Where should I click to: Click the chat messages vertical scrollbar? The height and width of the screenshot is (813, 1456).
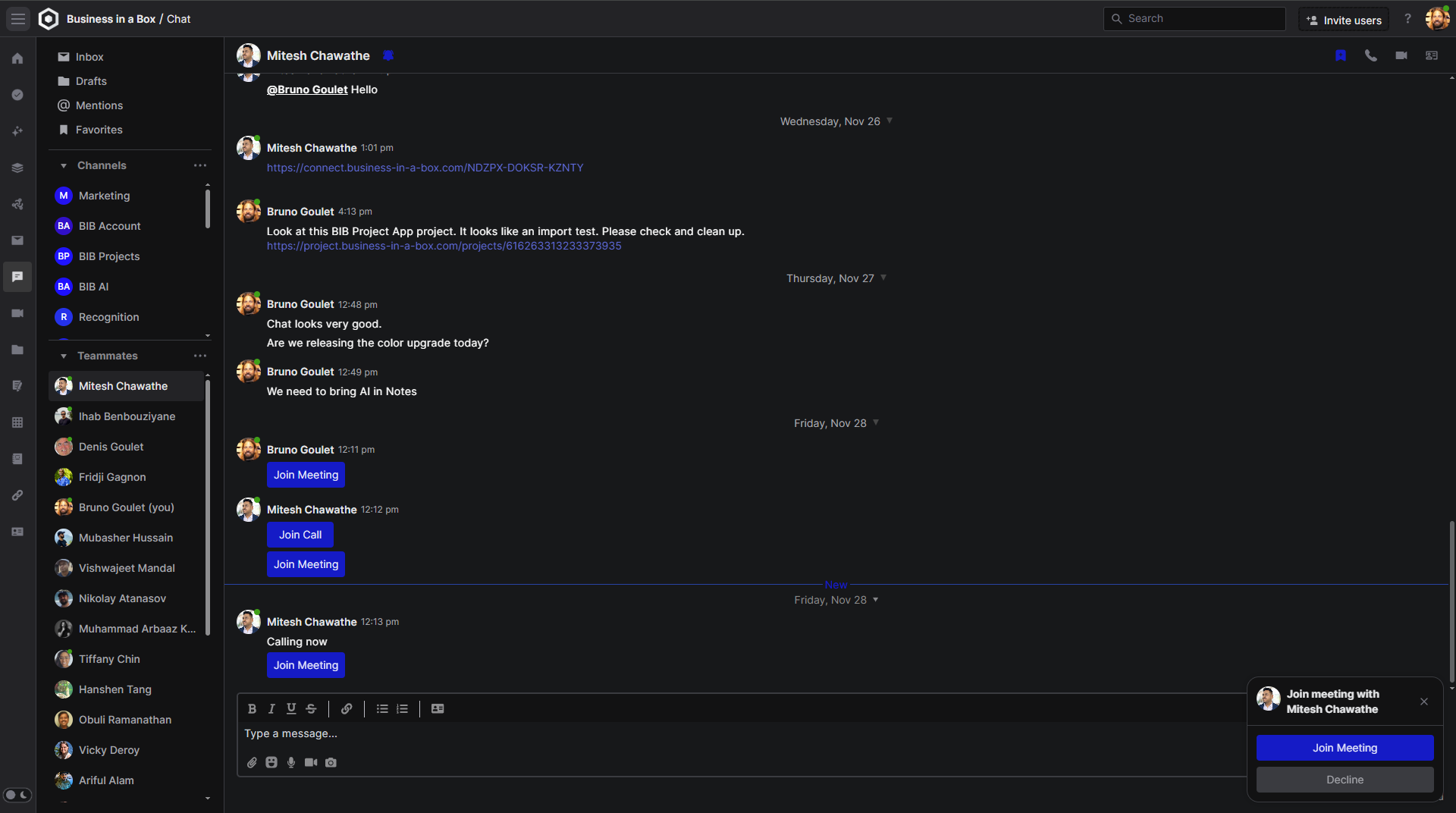tap(1451, 602)
